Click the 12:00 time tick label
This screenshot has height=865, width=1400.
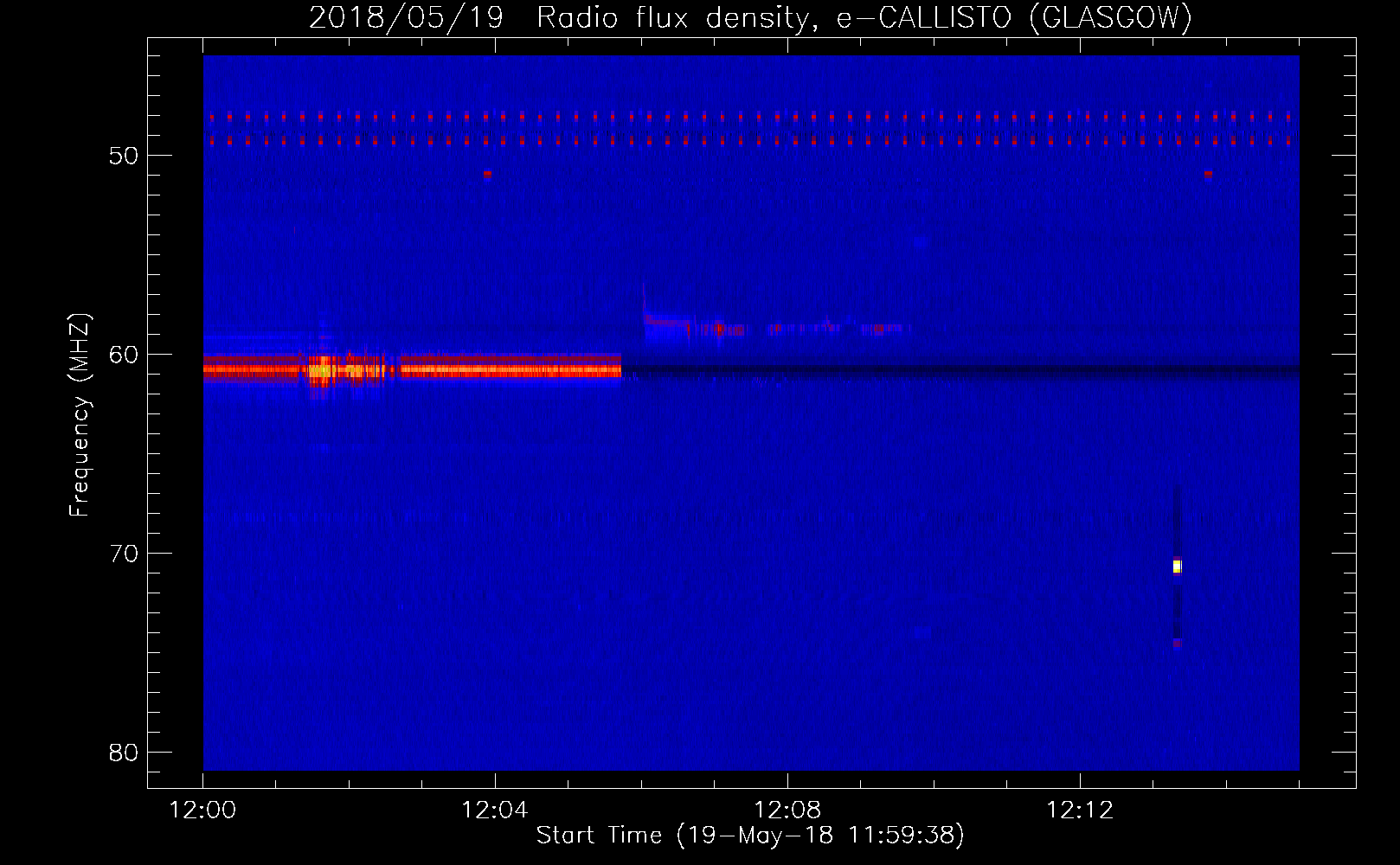point(202,811)
